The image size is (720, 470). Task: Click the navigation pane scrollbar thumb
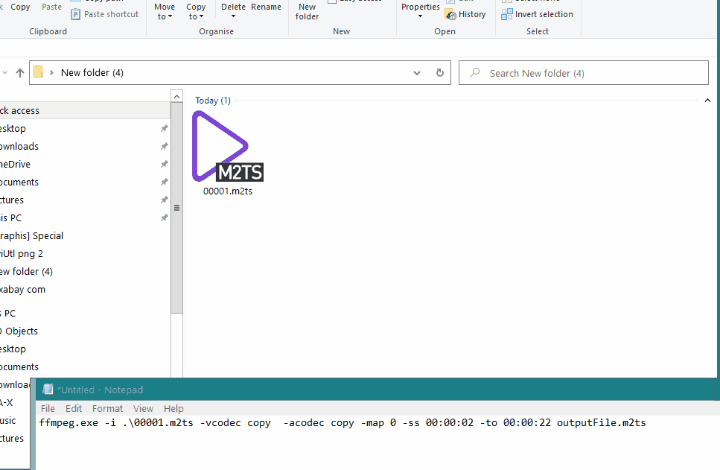tap(176, 208)
